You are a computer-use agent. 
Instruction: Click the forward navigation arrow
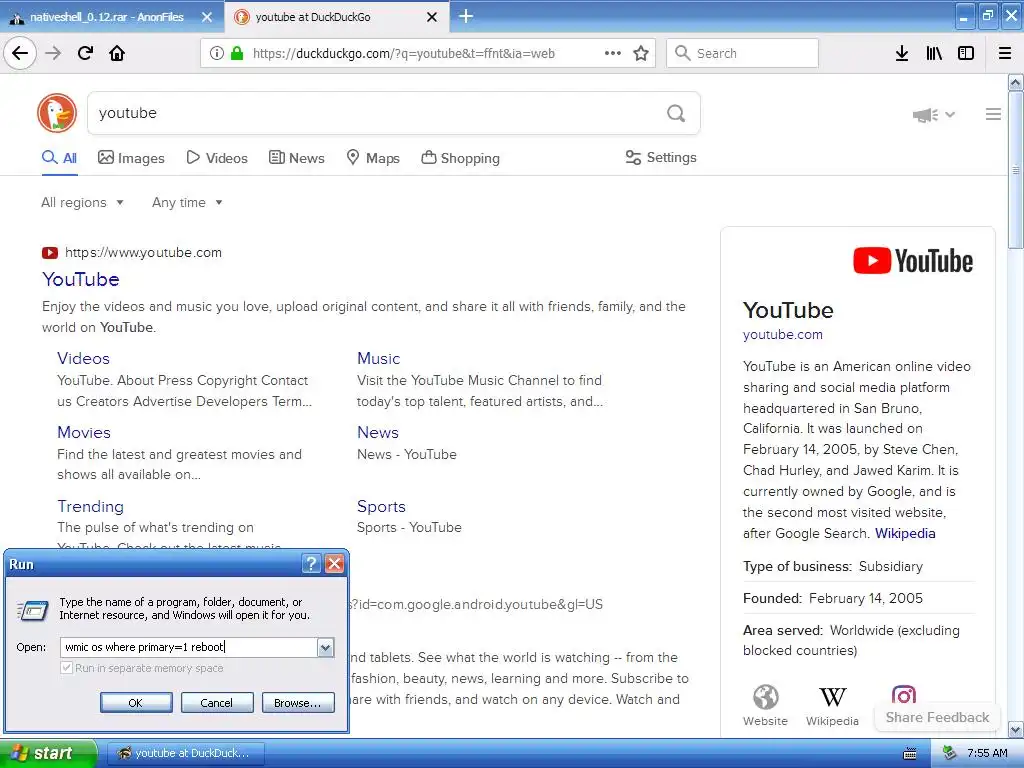pyautogui.click(x=53, y=53)
